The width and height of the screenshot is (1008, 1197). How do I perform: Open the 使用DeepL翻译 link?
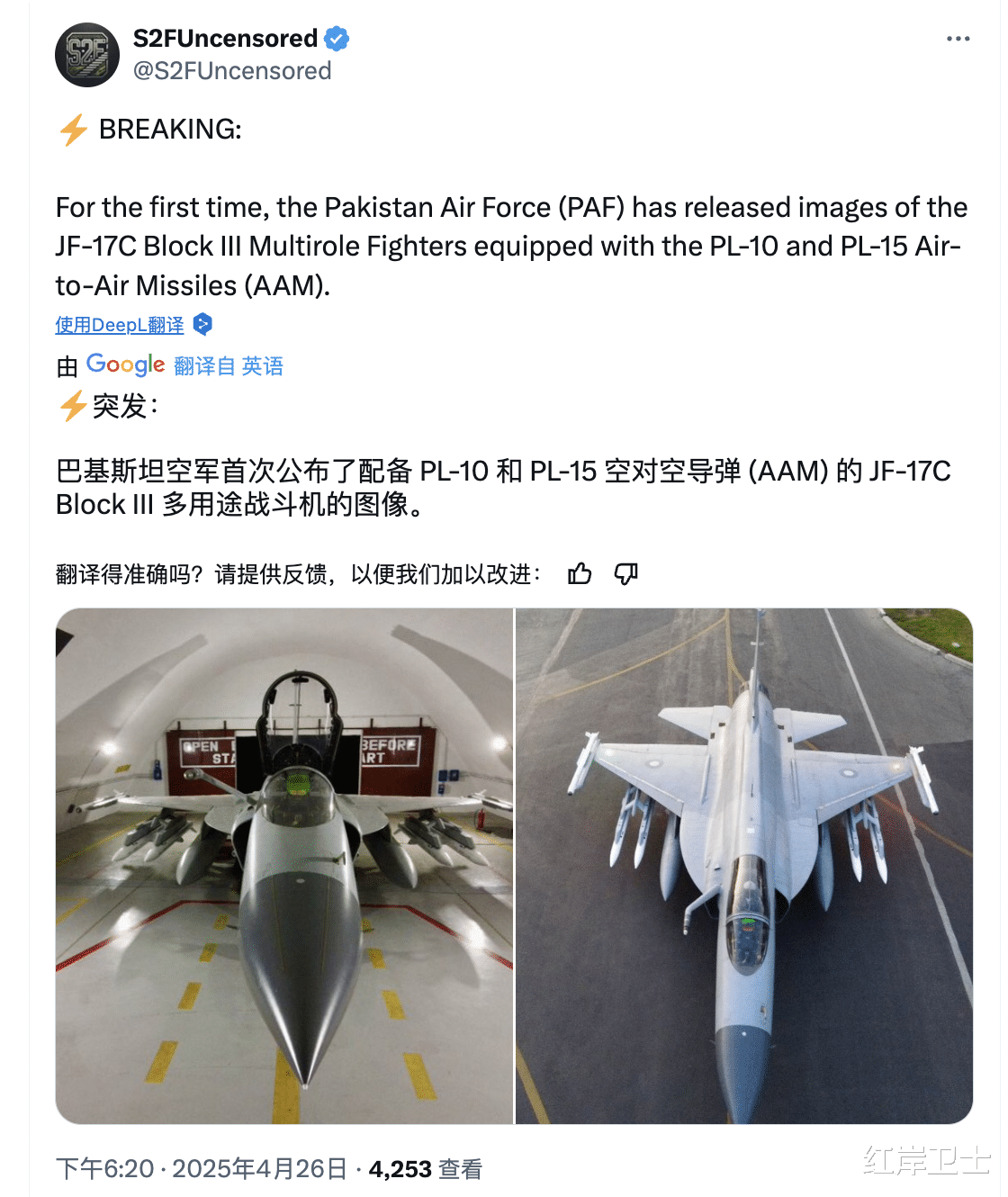point(120,325)
